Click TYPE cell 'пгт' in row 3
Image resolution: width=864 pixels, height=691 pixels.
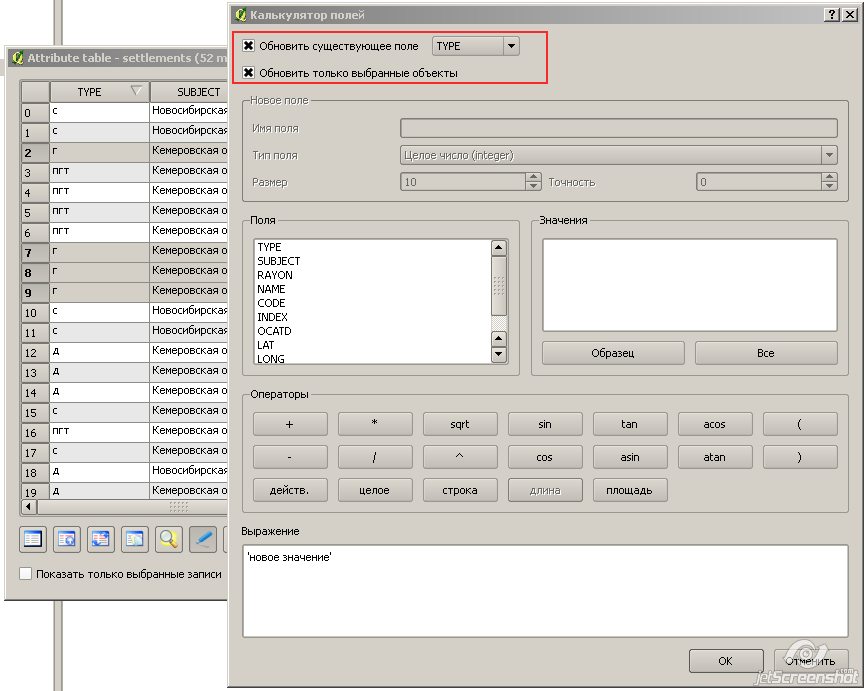(x=100, y=172)
